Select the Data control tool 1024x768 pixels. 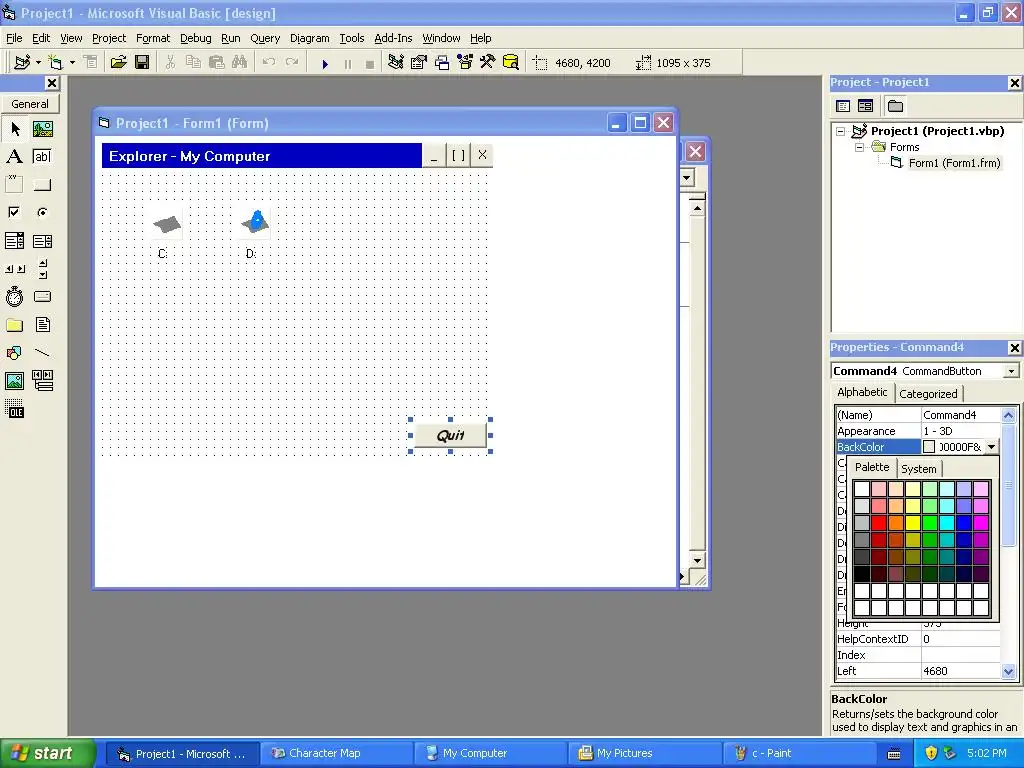[x=43, y=381]
